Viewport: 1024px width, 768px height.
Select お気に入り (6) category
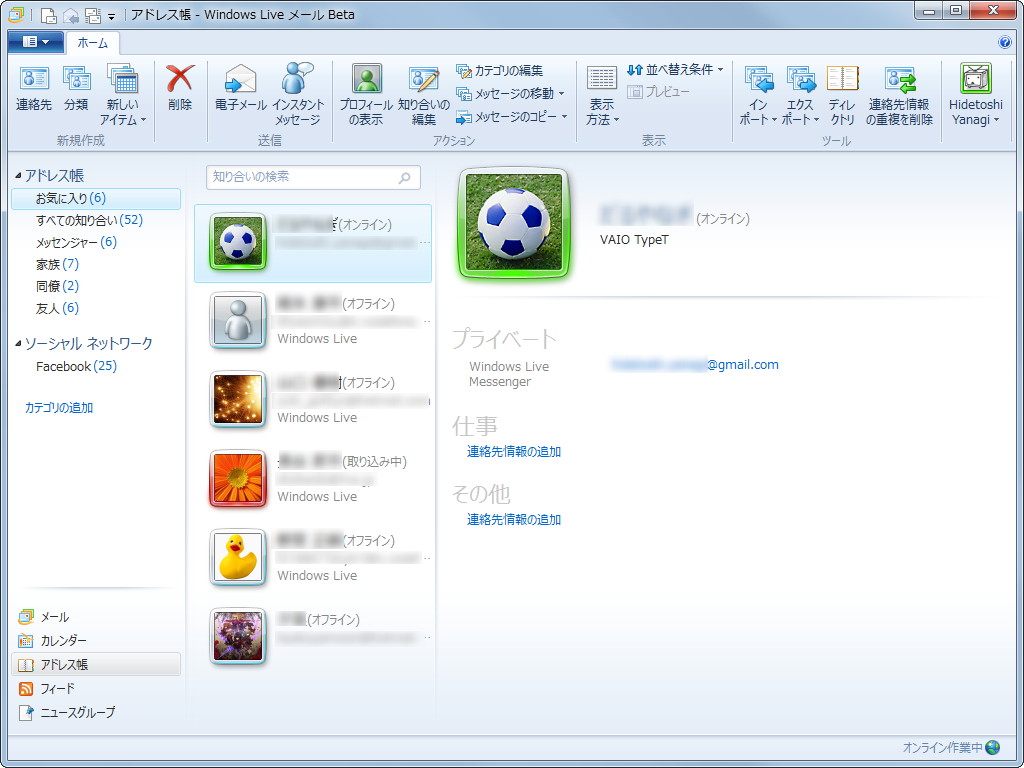96,199
